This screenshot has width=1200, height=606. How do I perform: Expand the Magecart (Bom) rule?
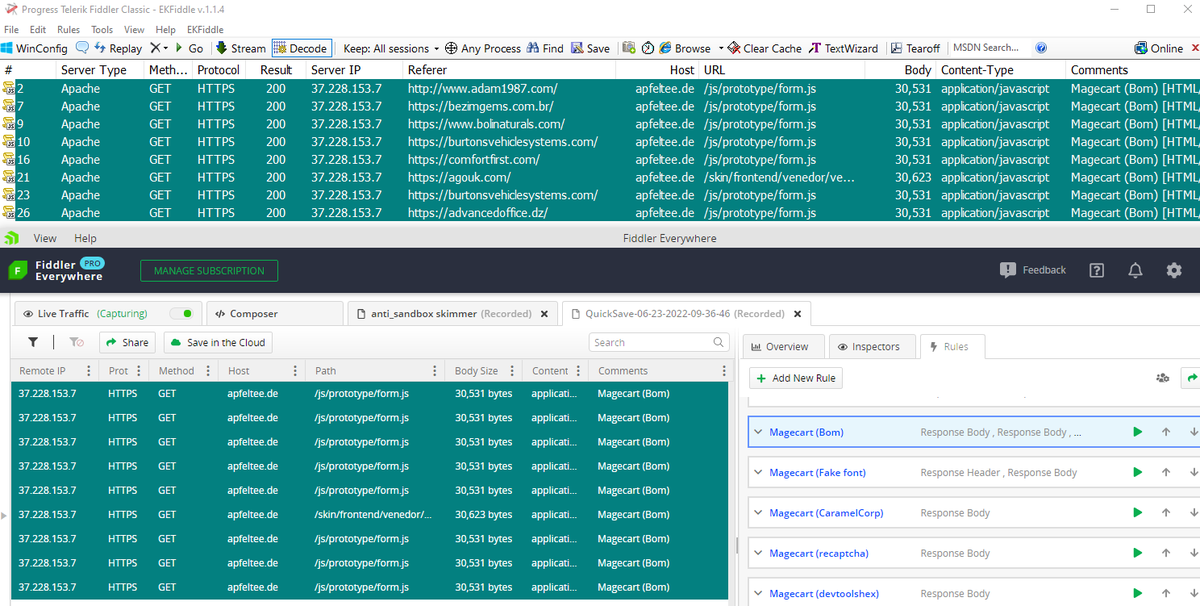(758, 432)
